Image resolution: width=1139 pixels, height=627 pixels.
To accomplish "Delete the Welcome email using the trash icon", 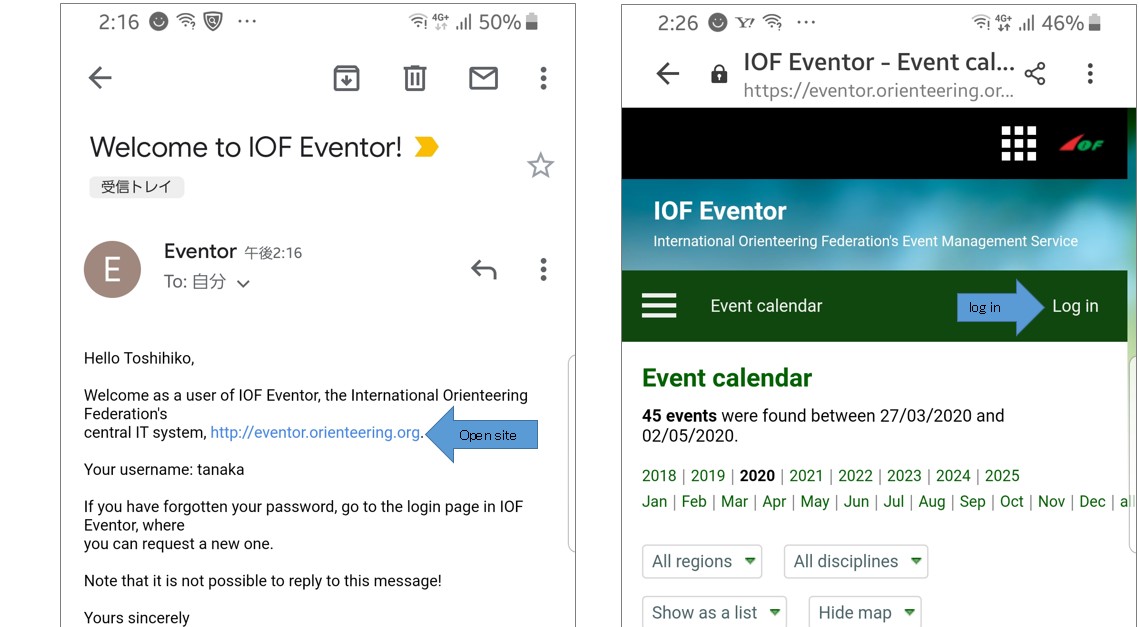I will (414, 77).
